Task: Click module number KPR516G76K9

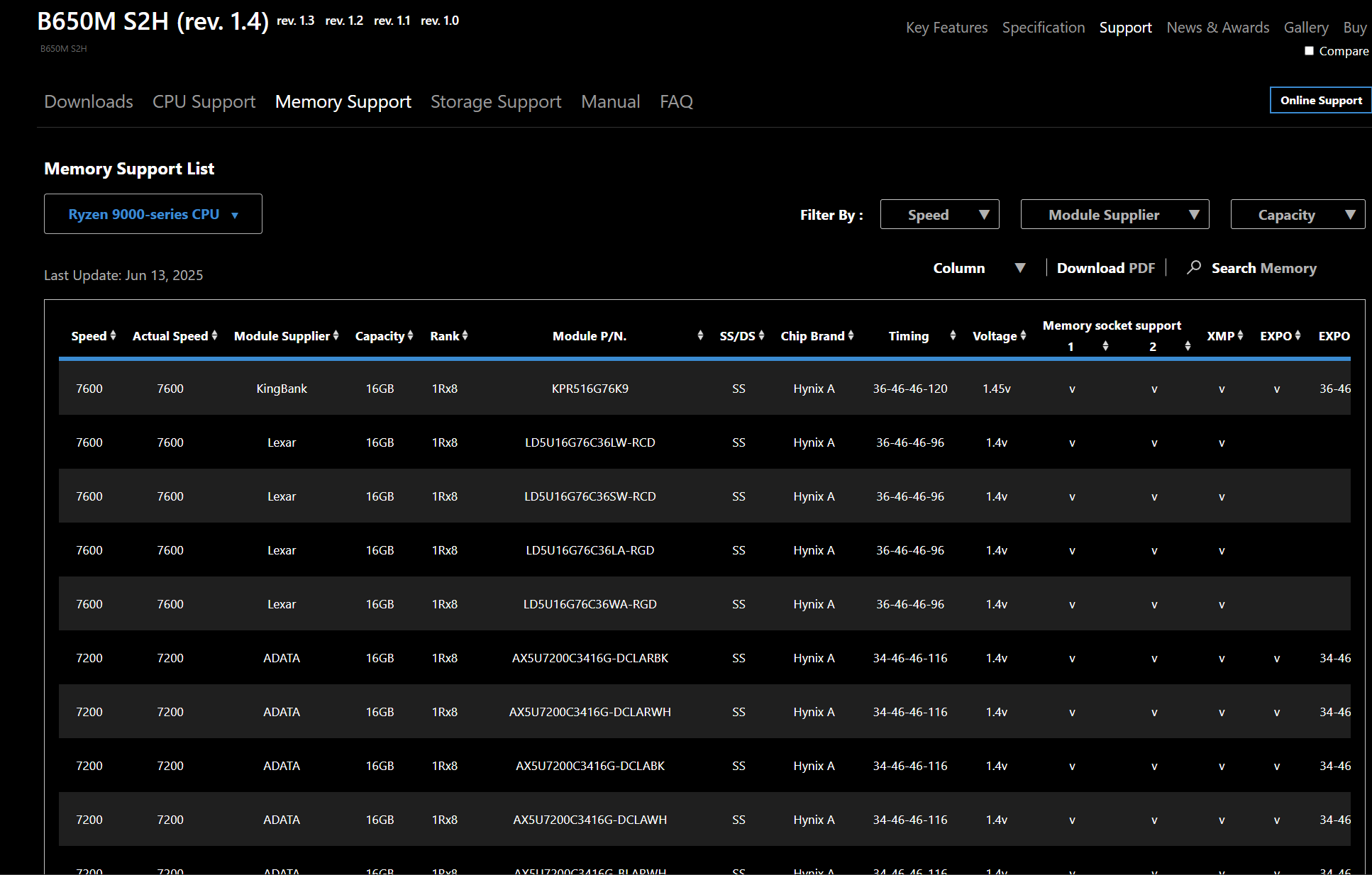Action: click(590, 389)
